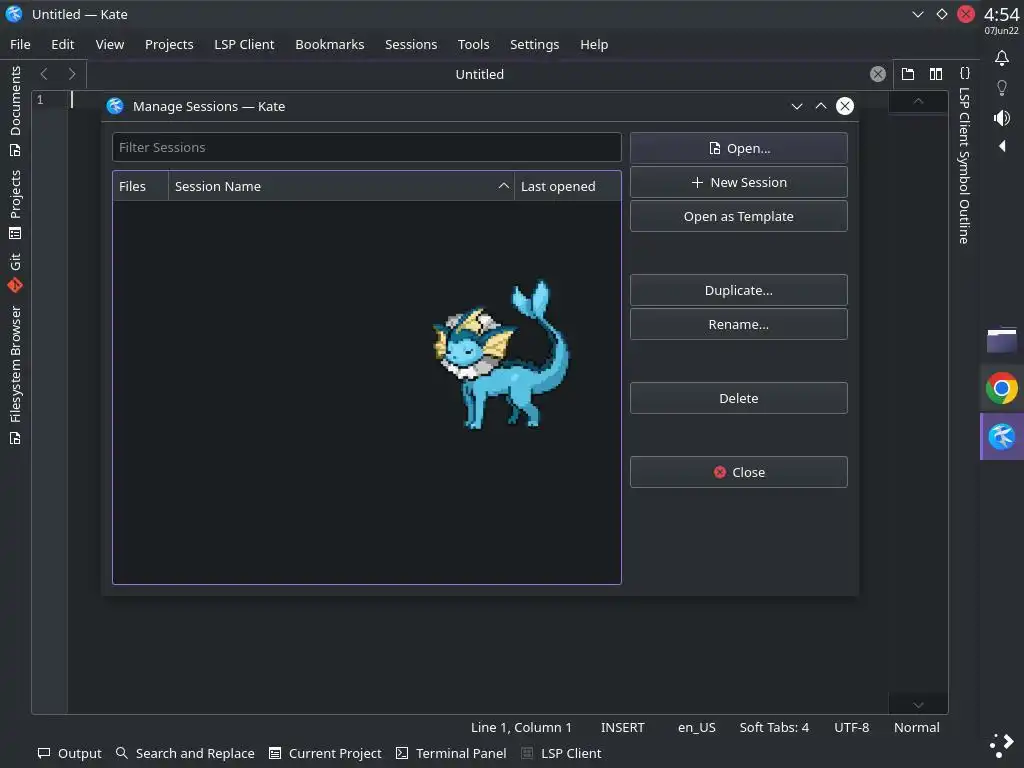The height and width of the screenshot is (768, 1024).
Task: Click the new document icon in tab bar
Action: click(x=908, y=74)
